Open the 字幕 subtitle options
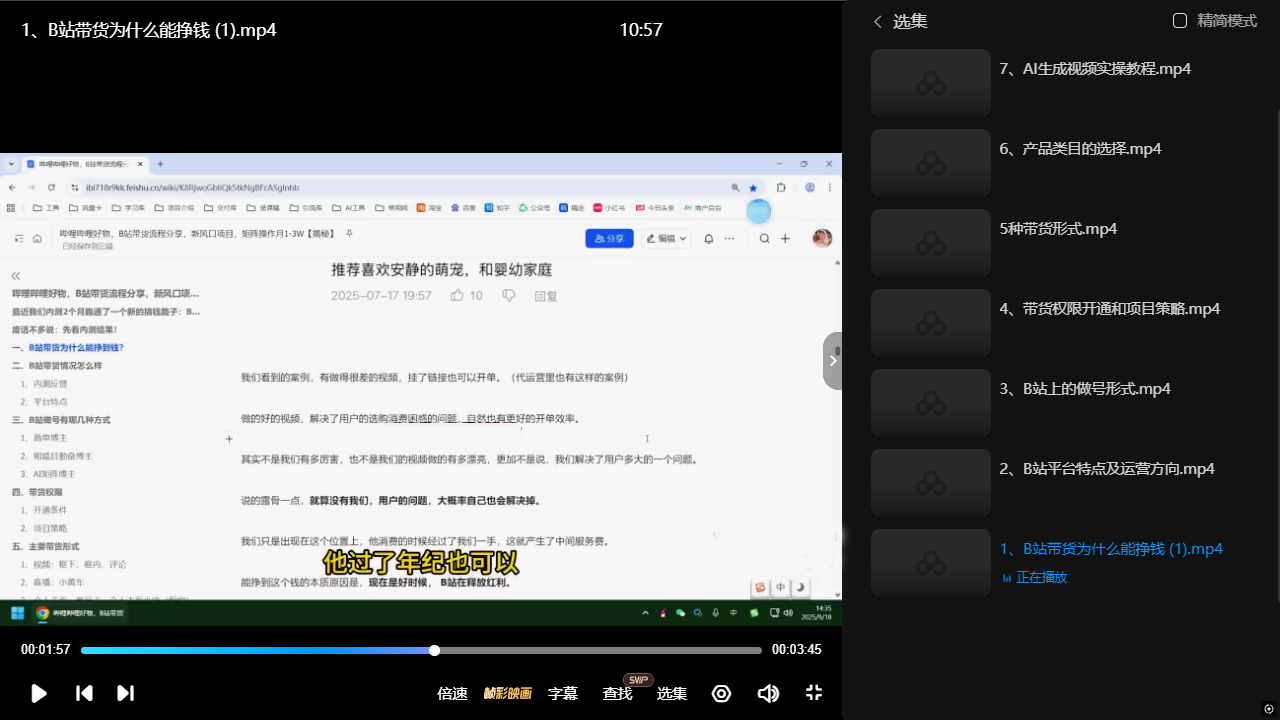The height and width of the screenshot is (720, 1280). (563, 693)
